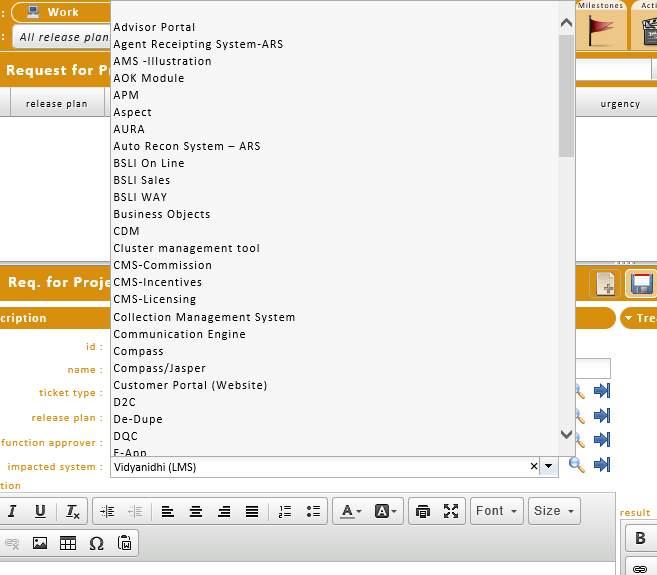
Task: Choose Collection Management System option
Action: pyautogui.click(x=204, y=317)
